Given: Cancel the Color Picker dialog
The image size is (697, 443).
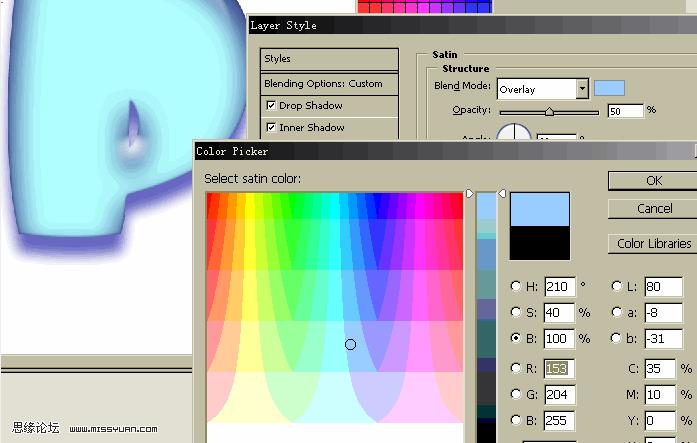Looking at the screenshot, I should click(x=653, y=209).
